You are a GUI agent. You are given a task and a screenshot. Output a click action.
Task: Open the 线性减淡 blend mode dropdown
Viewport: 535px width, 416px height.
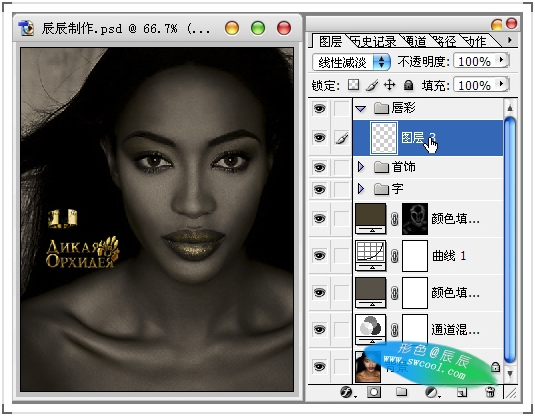[351, 62]
